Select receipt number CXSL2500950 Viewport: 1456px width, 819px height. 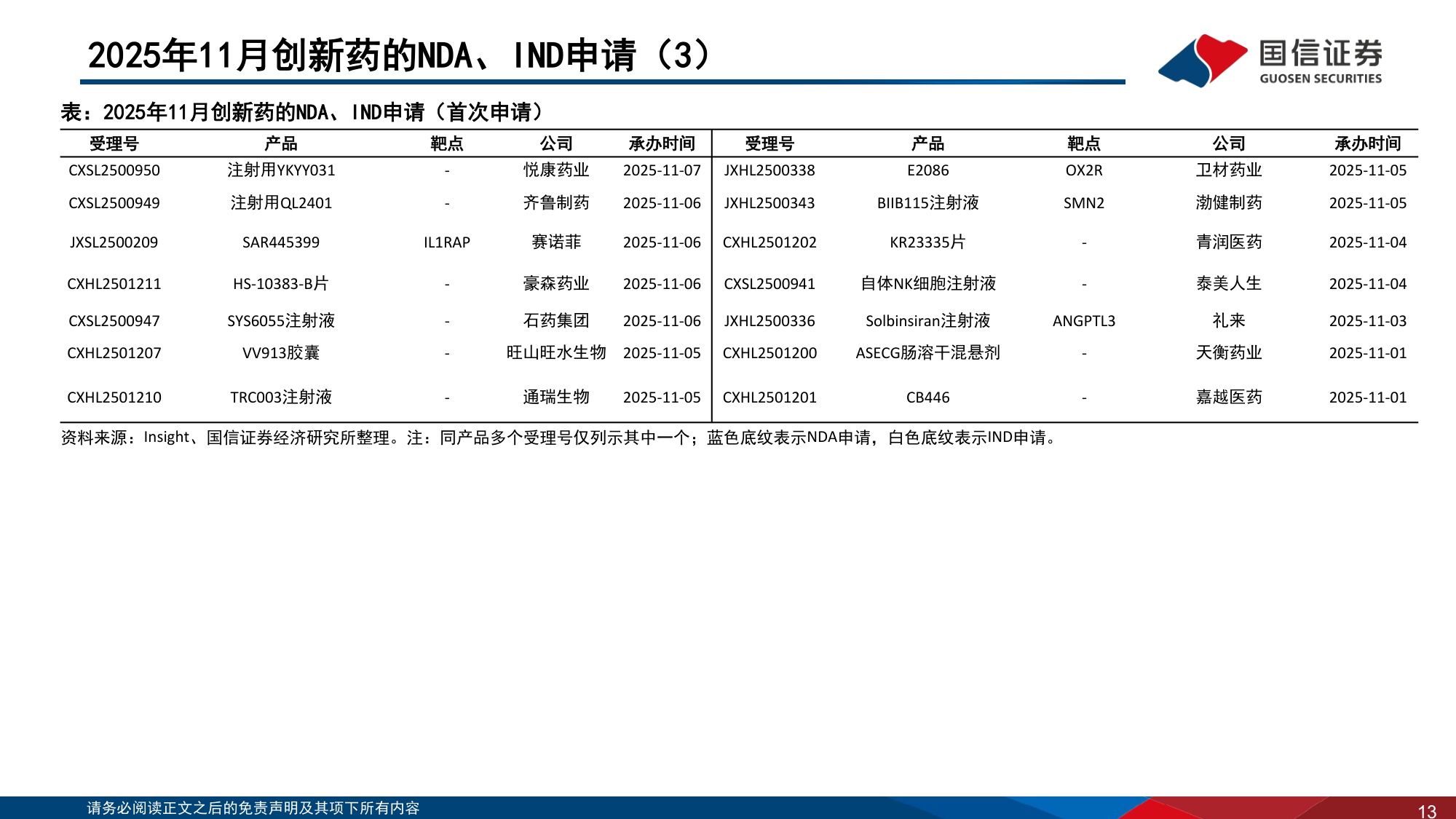click(x=115, y=171)
